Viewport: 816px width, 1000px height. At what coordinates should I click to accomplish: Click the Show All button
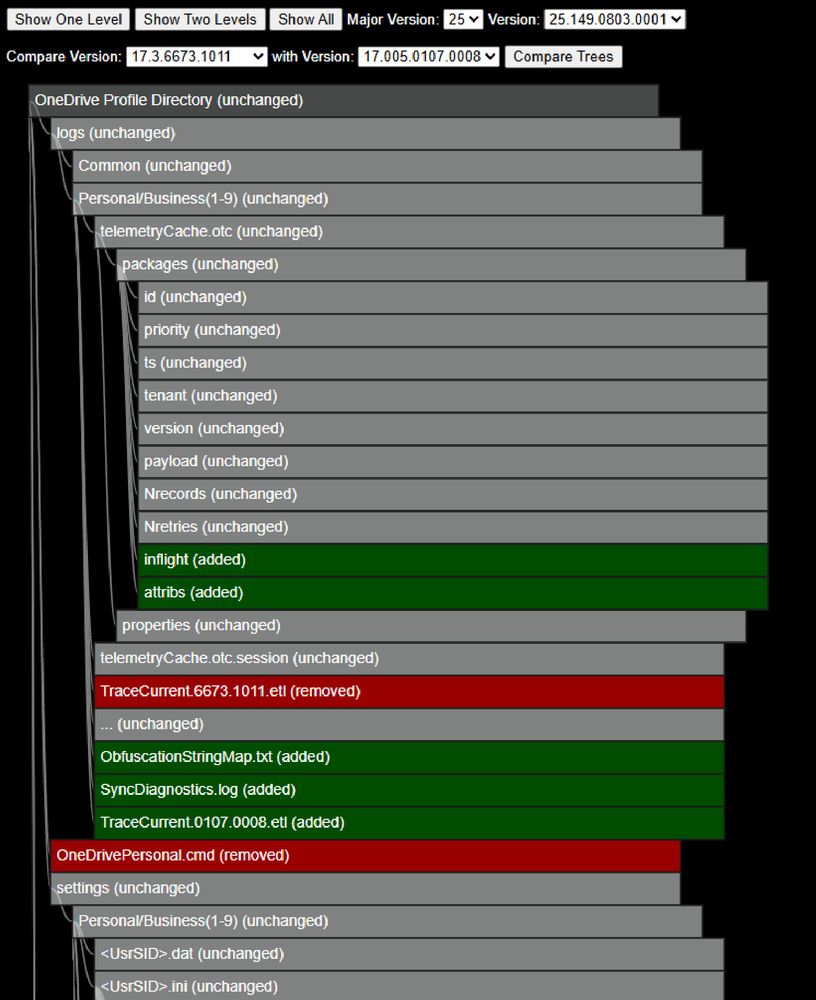(x=306, y=19)
